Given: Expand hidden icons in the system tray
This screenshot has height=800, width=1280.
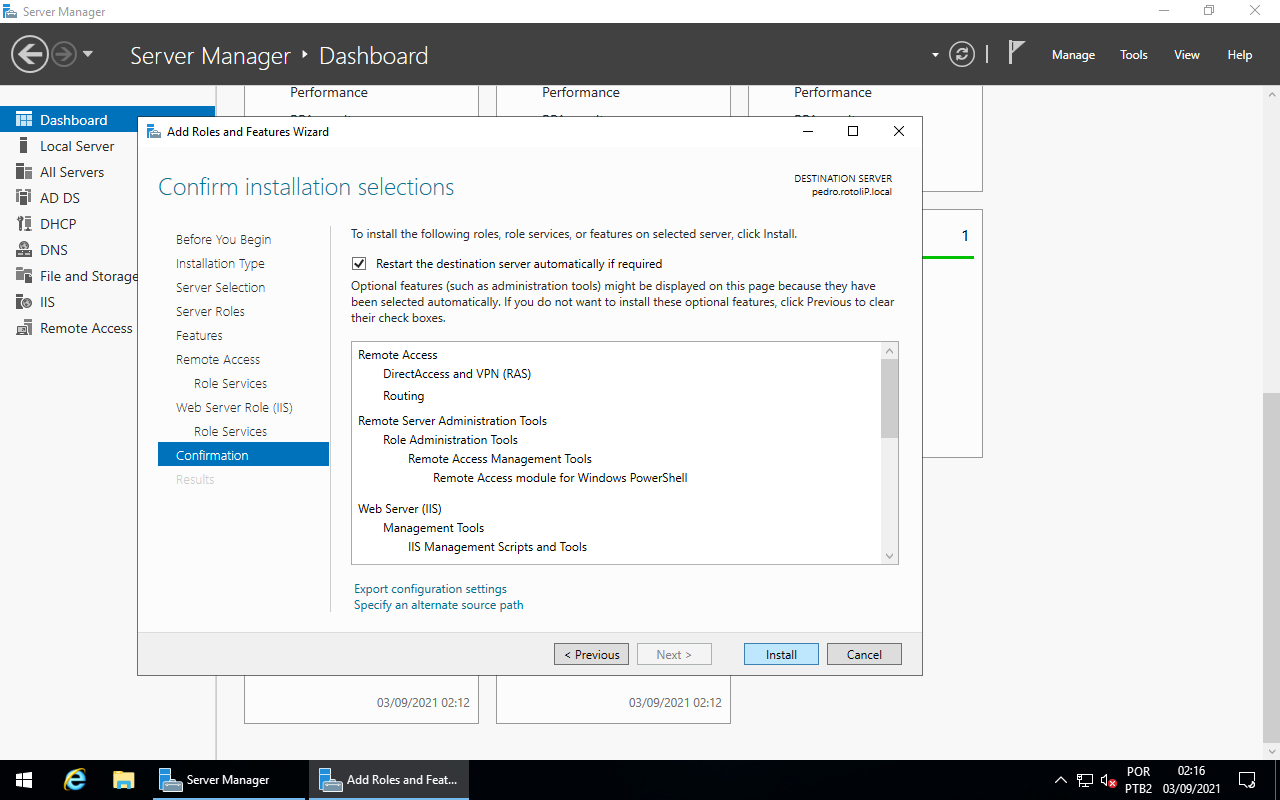Looking at the screenshot, I should point(1060,779).
